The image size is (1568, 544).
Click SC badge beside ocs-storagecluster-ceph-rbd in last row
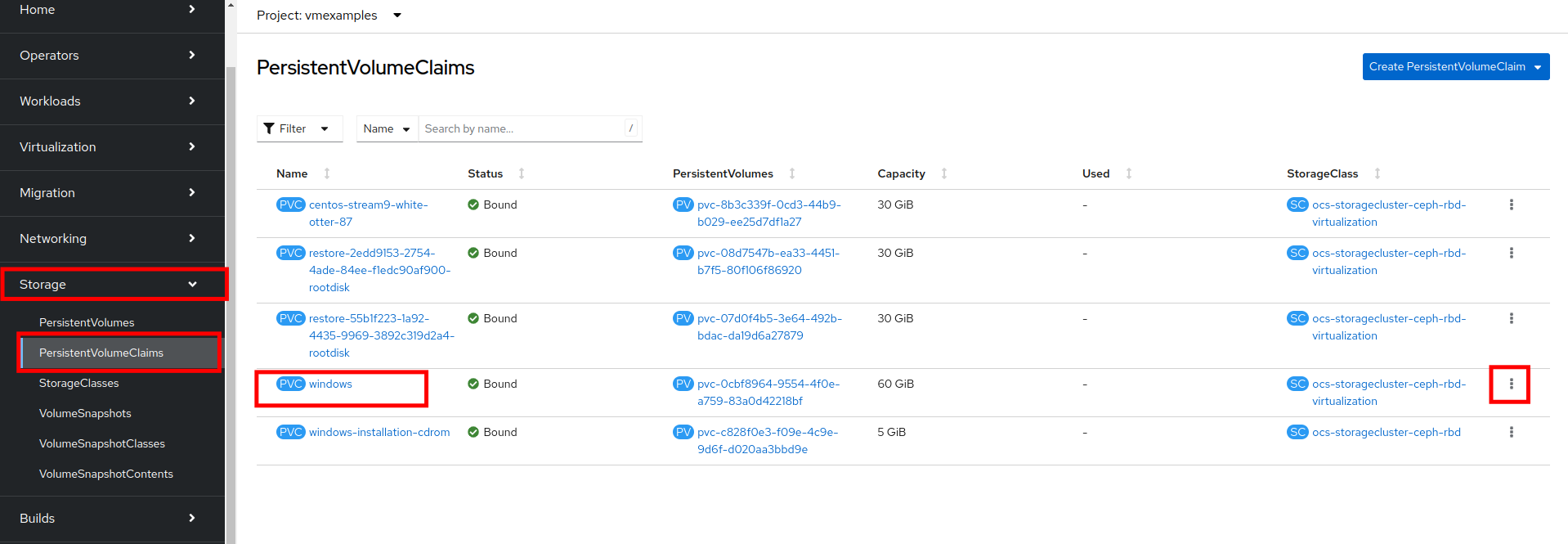(x=1297, y=432)
